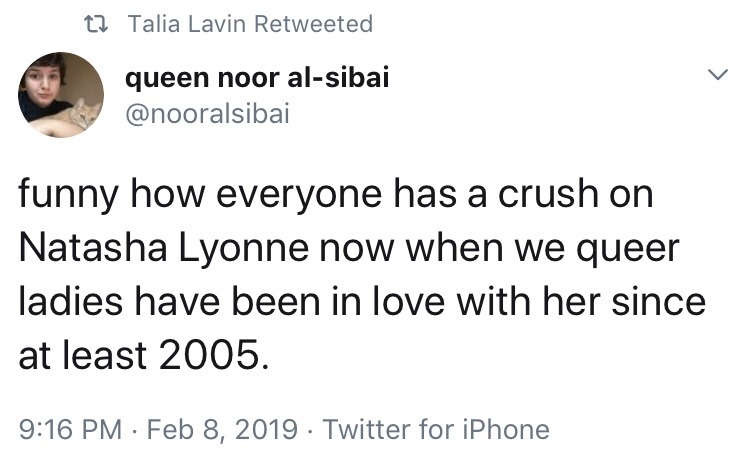
Task: Click the cat in the avatar image
Action: [78, 117]
